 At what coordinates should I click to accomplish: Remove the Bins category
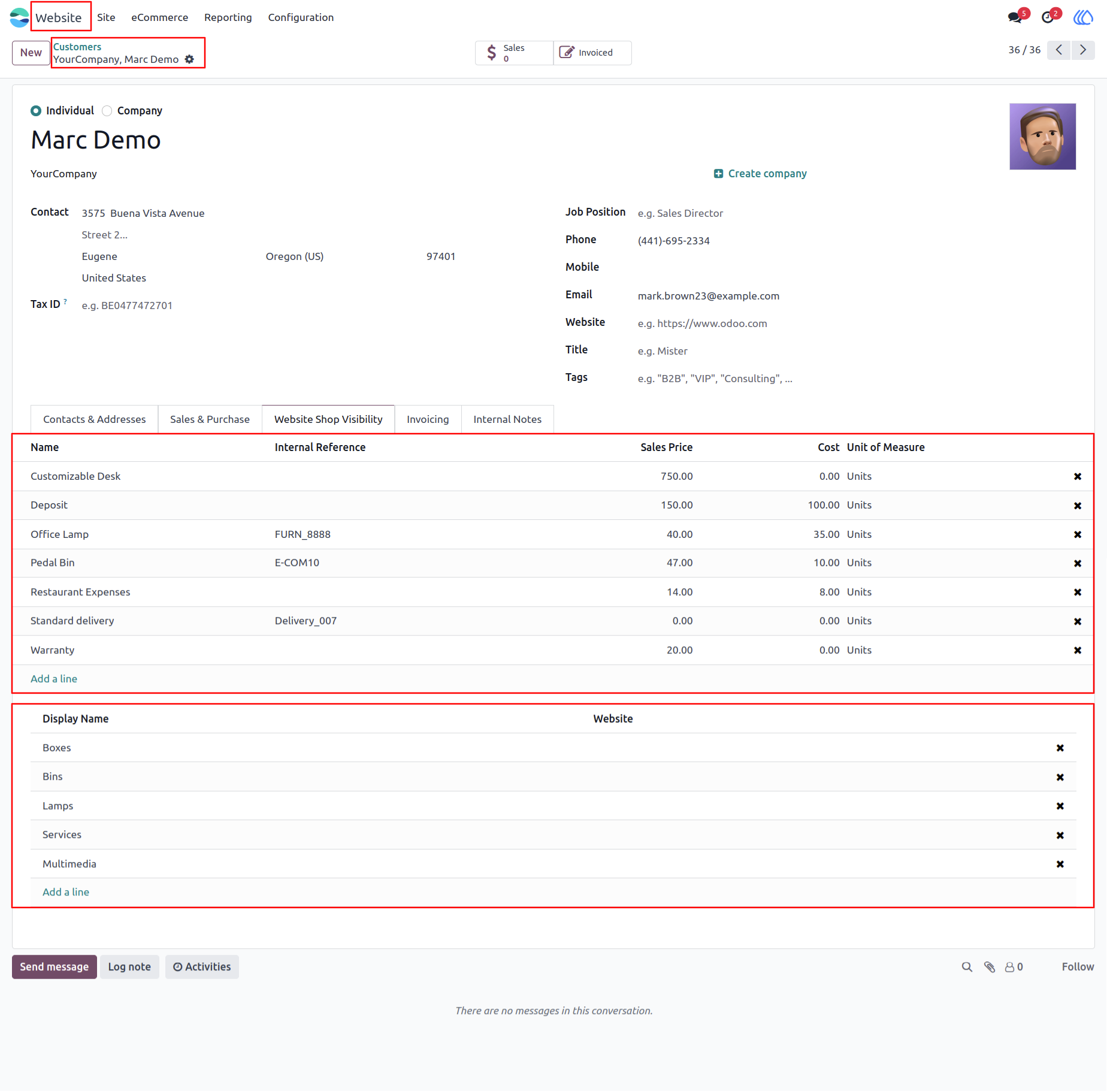pyautogui.click(x=1060, y=778)
